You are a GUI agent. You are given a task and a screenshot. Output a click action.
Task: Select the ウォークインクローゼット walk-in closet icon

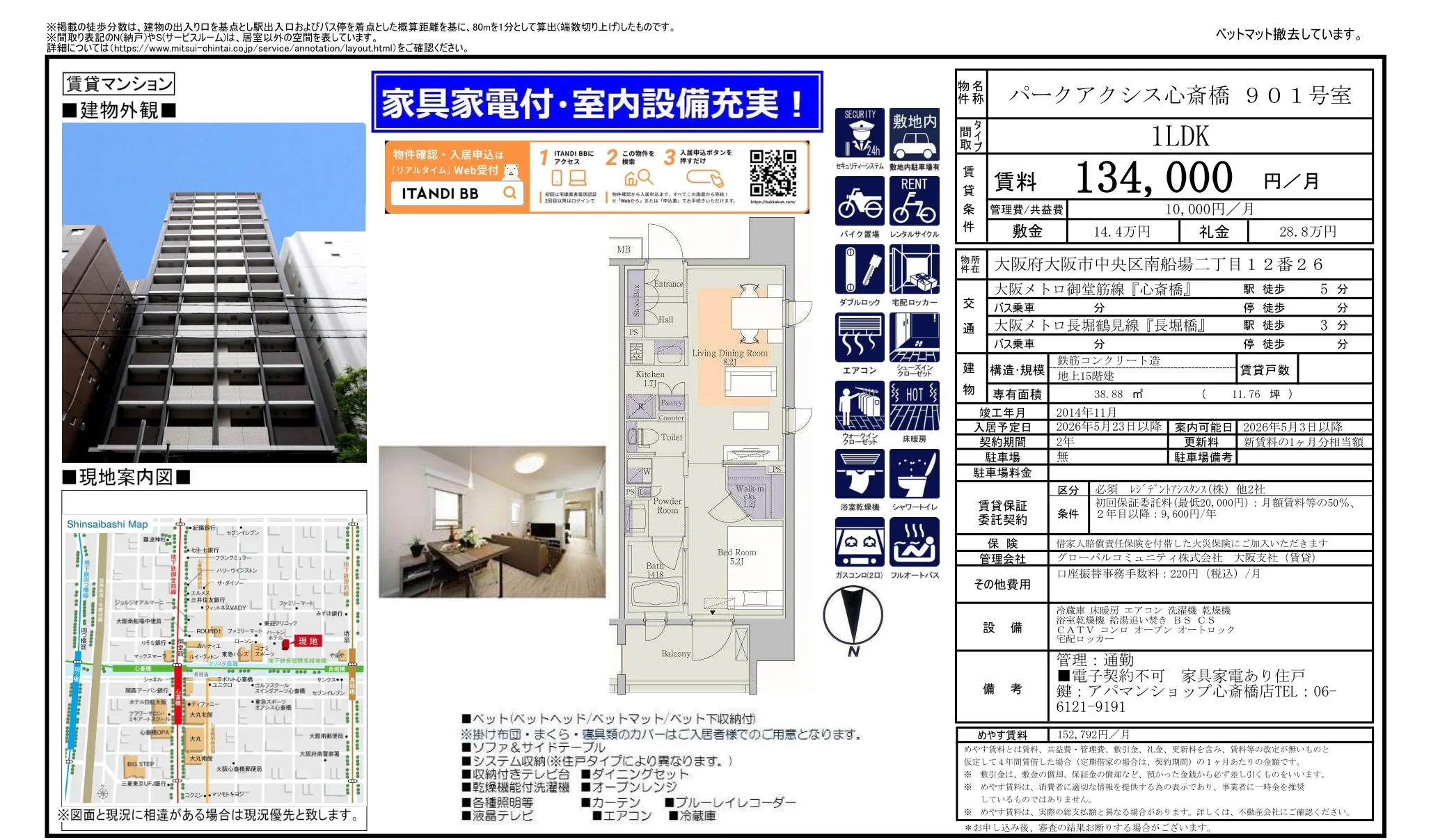pyautogui.click(x=860, y=405)
